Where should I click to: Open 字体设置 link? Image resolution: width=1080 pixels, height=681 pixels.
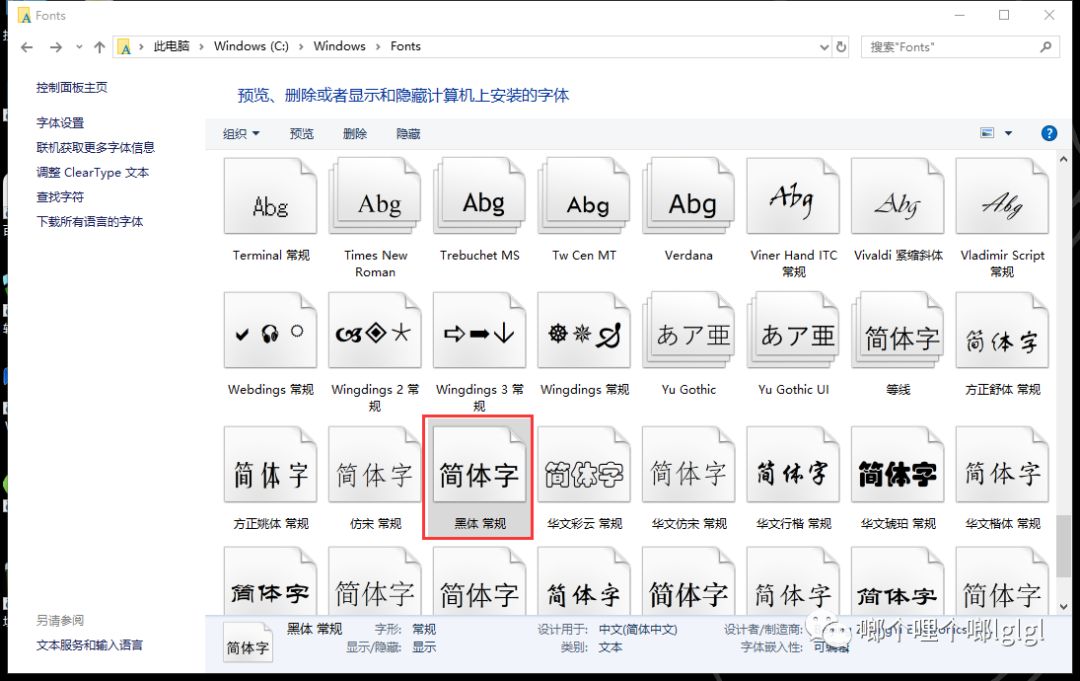pyautogui.click(x=60, y=123)
